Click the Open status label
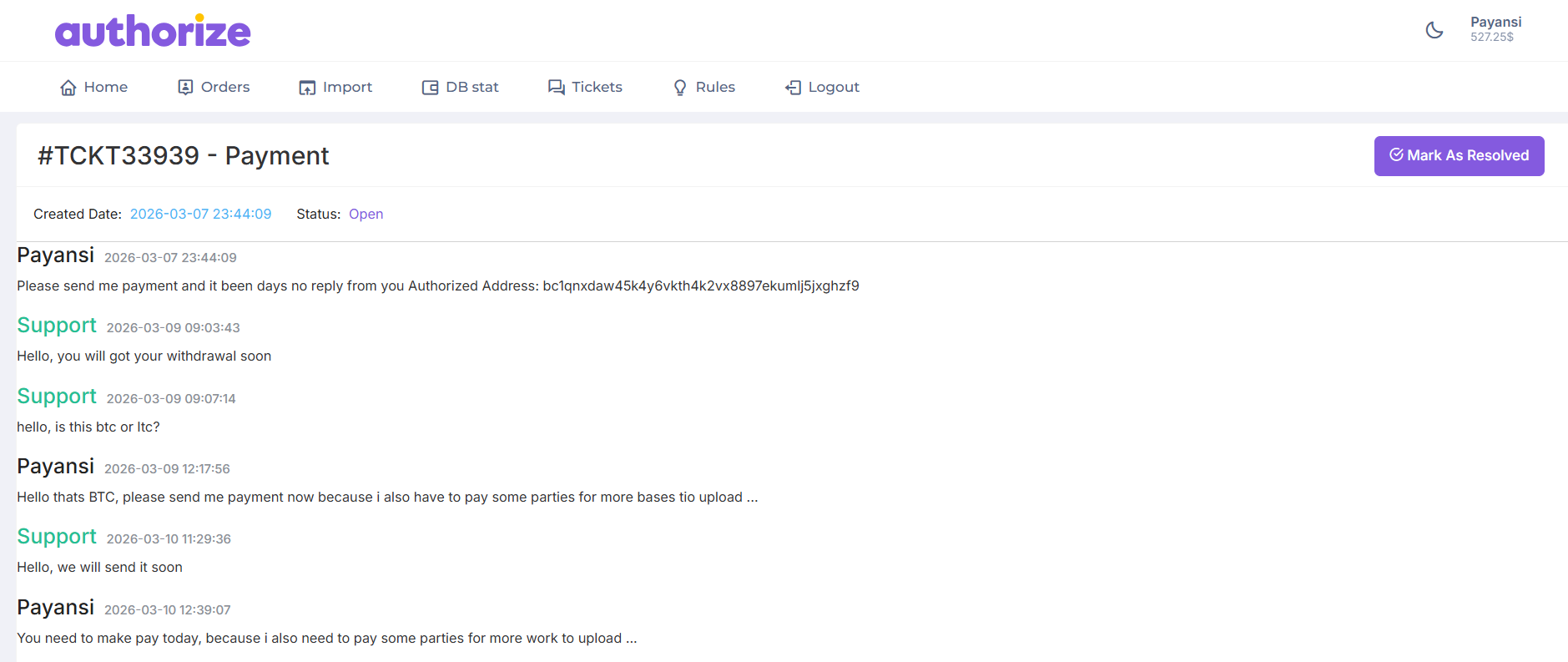 (x=366, y=214)
